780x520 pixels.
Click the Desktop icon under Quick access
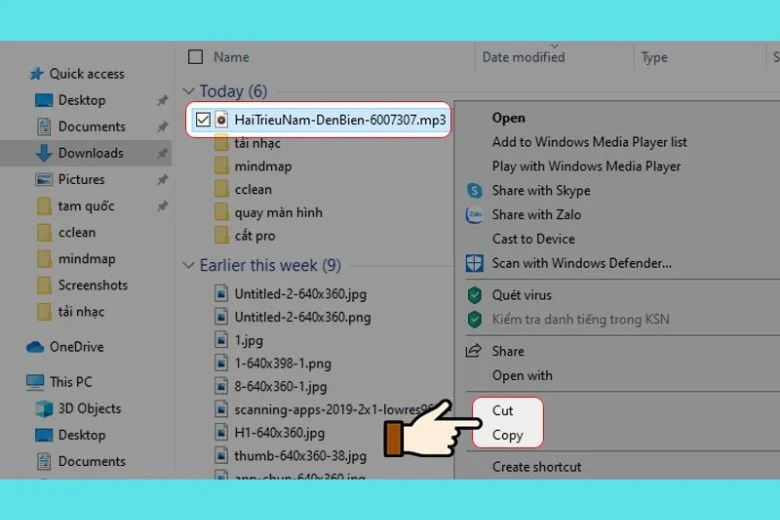(44, 101)
